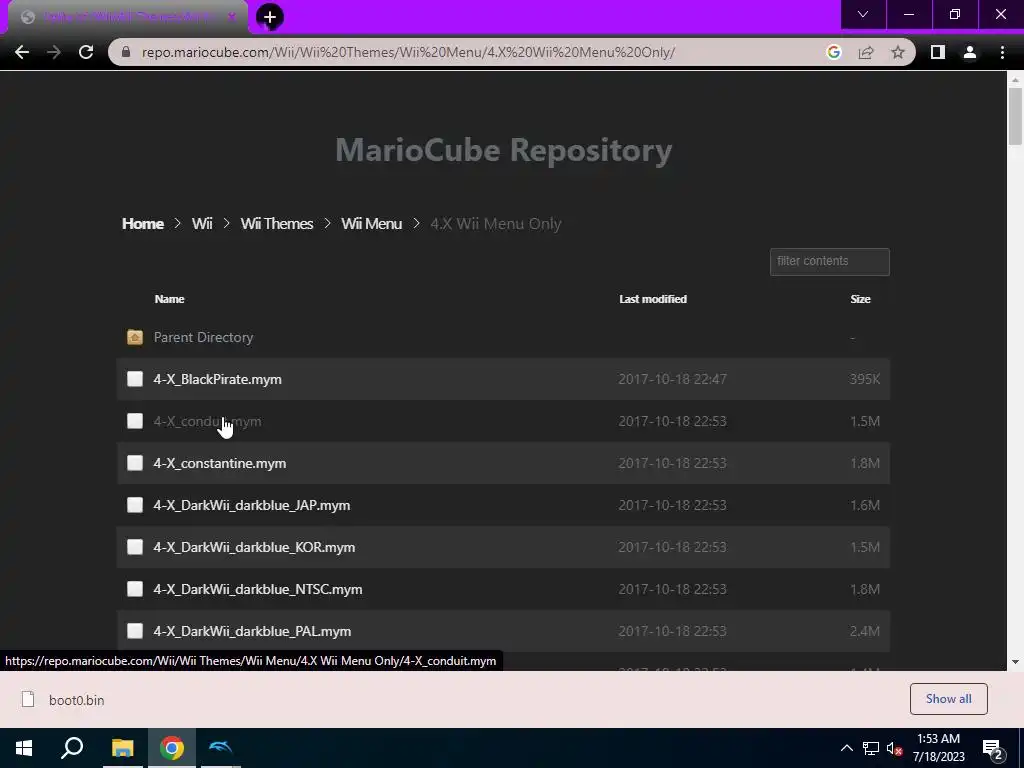This screenshot has width=1024, height=768.
Task: Click file icon for 4-X_DarkWii_darkblue_NTSC.mym
Action: tap(135, 589)
